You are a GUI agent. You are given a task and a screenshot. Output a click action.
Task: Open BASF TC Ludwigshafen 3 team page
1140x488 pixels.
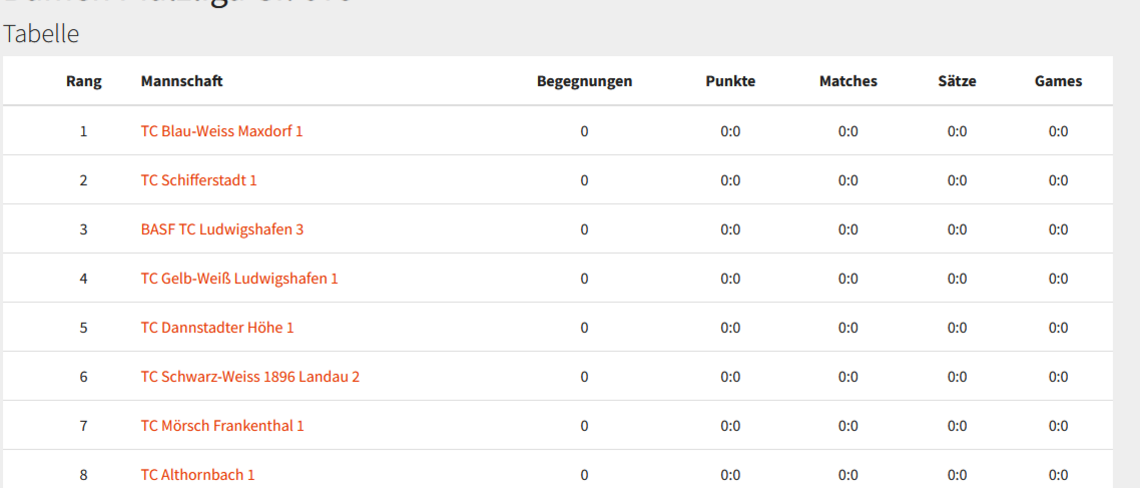(222, 229)
